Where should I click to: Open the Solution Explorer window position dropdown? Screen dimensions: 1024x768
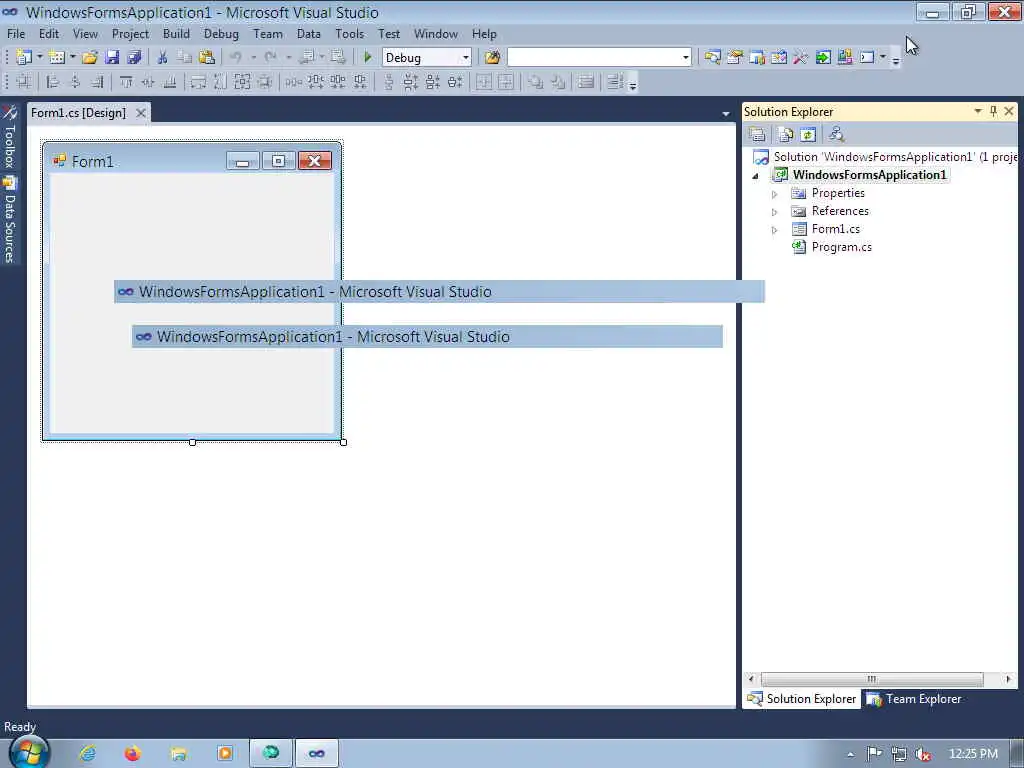click(x=978, y=111)
